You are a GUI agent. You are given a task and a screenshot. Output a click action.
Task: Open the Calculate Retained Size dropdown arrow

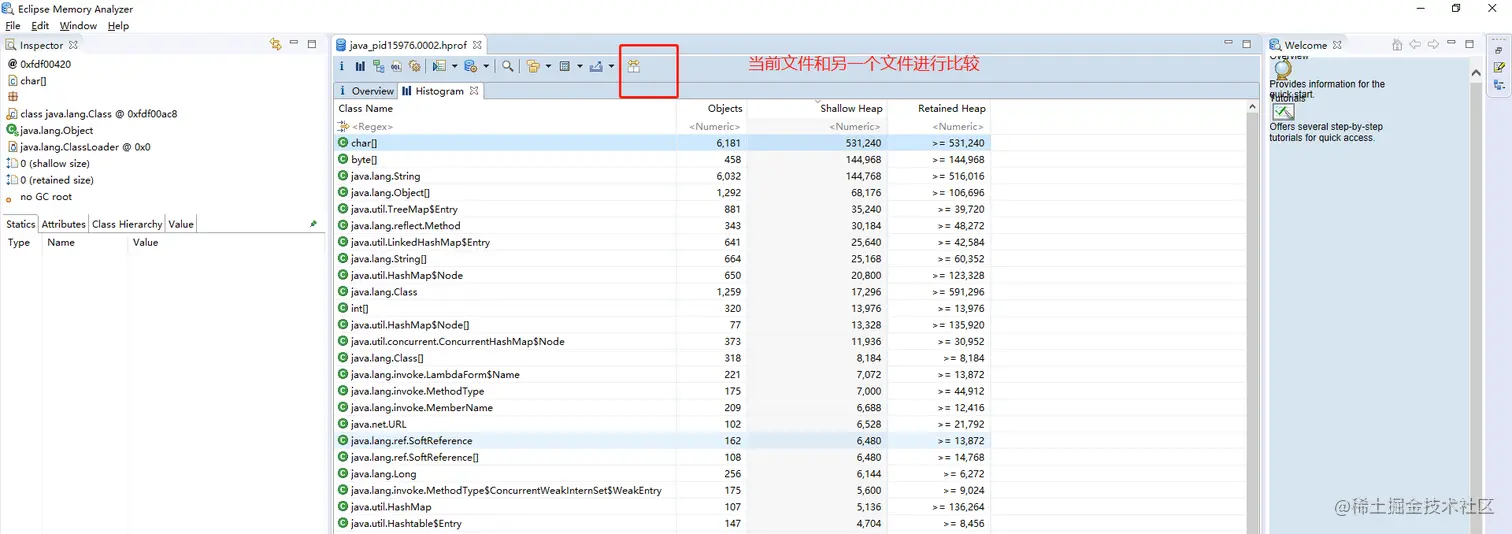(x=580, y=66)
